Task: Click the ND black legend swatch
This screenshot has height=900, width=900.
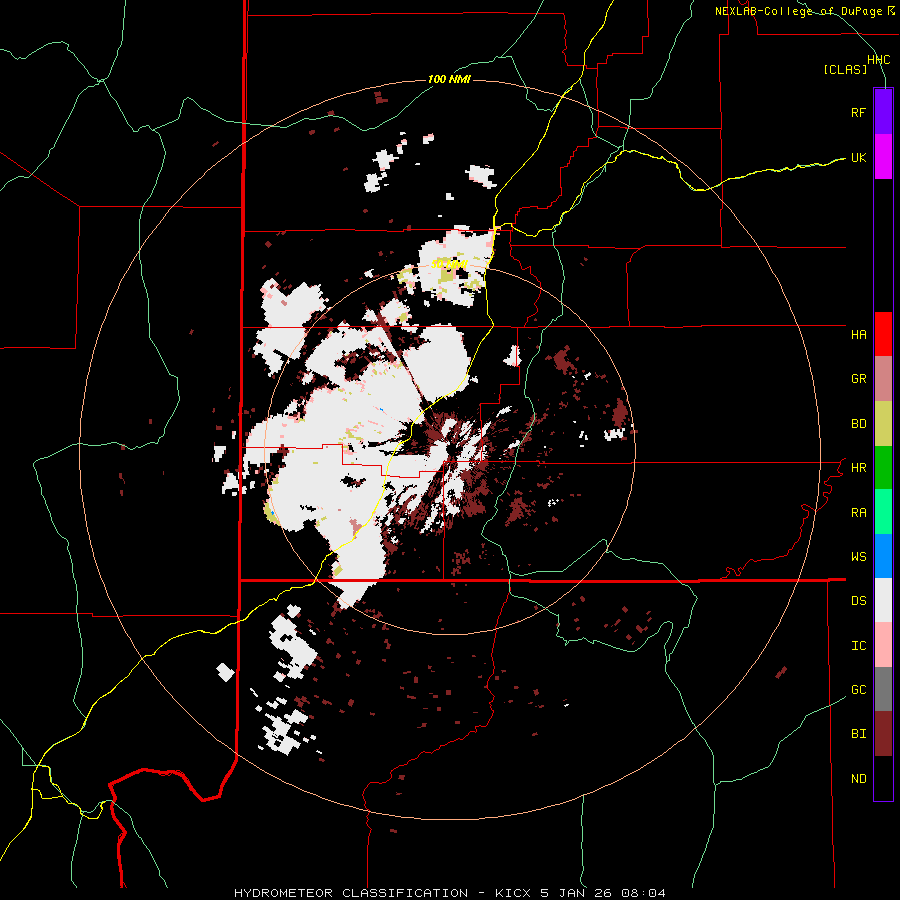Action: (883, 778)
